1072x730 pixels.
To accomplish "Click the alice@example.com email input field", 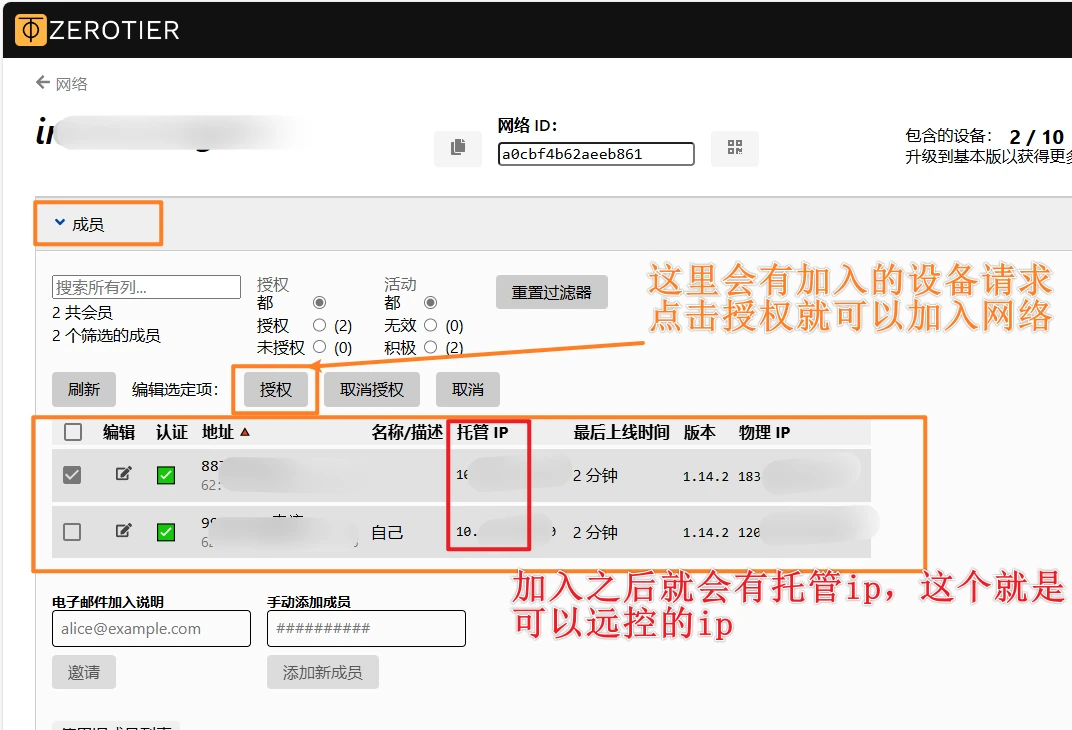I will (x=151, y=629).
